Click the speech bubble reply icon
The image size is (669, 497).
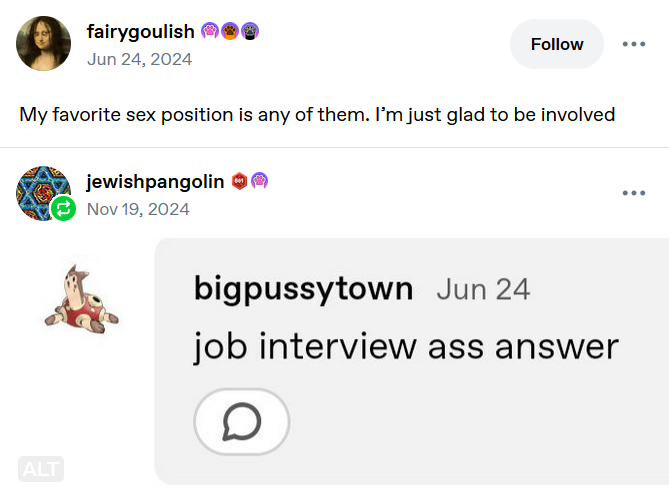click(241, 421)
